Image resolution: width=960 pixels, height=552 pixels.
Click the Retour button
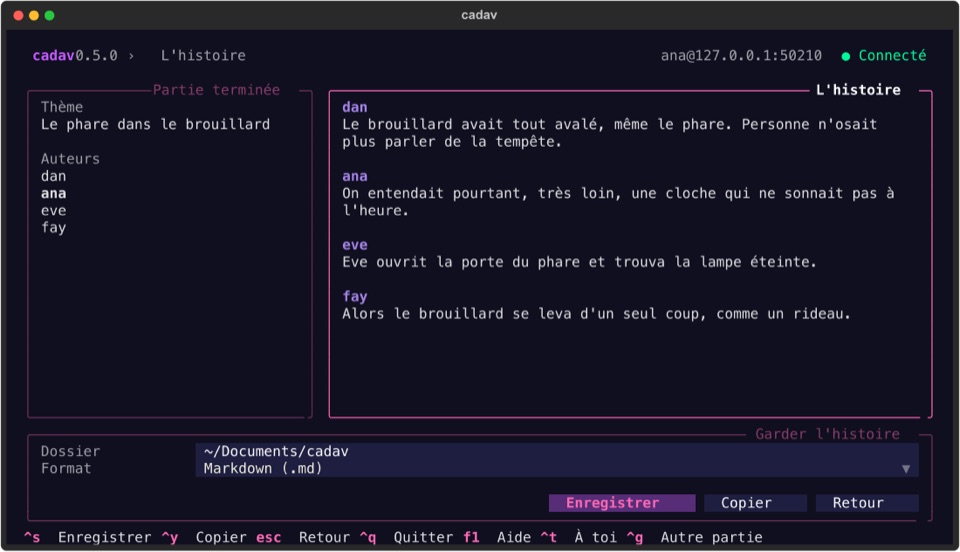(x=867, y=503)
